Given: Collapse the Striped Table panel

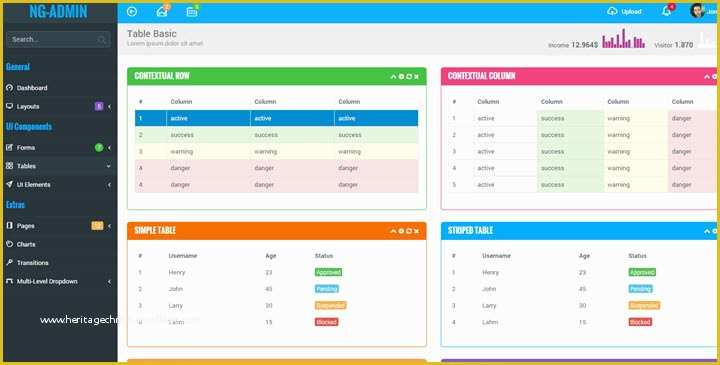Looking at the screenshot, I should pos(707,231).
